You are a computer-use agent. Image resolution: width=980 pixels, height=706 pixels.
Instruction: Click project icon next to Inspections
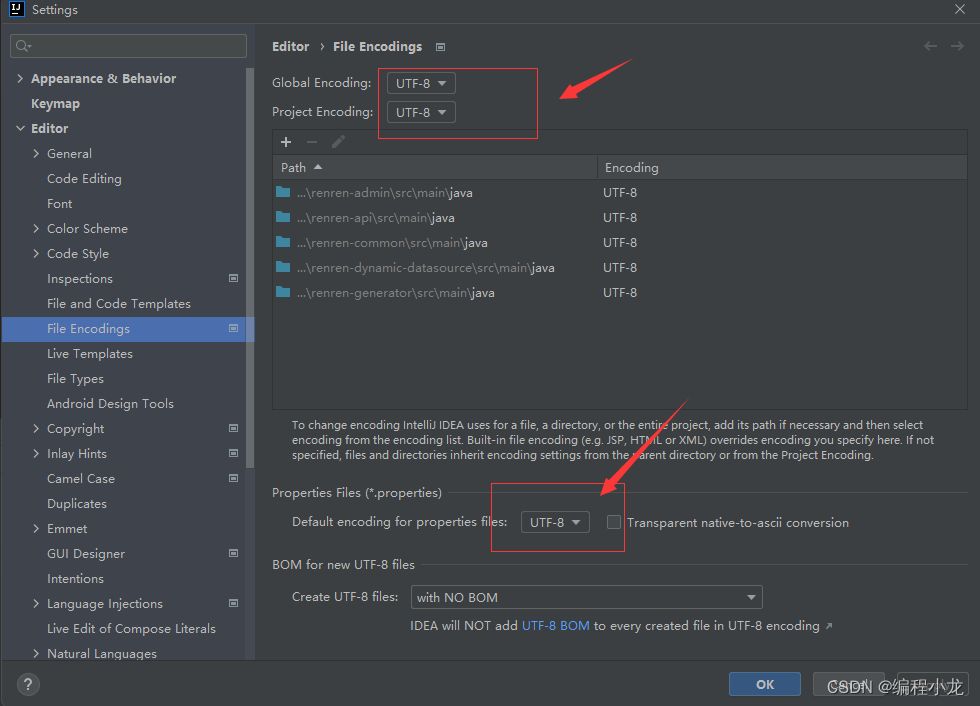[234, 278]
